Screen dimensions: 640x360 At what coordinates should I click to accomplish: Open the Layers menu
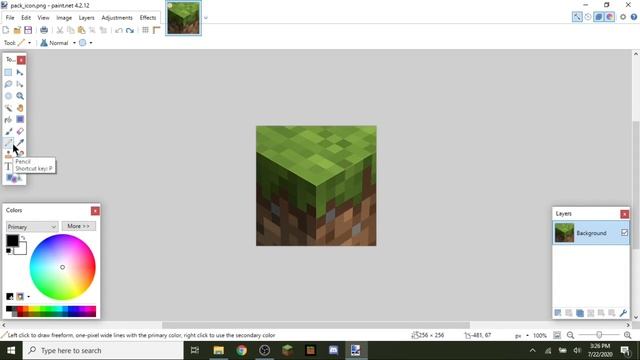tap(86, 18)
